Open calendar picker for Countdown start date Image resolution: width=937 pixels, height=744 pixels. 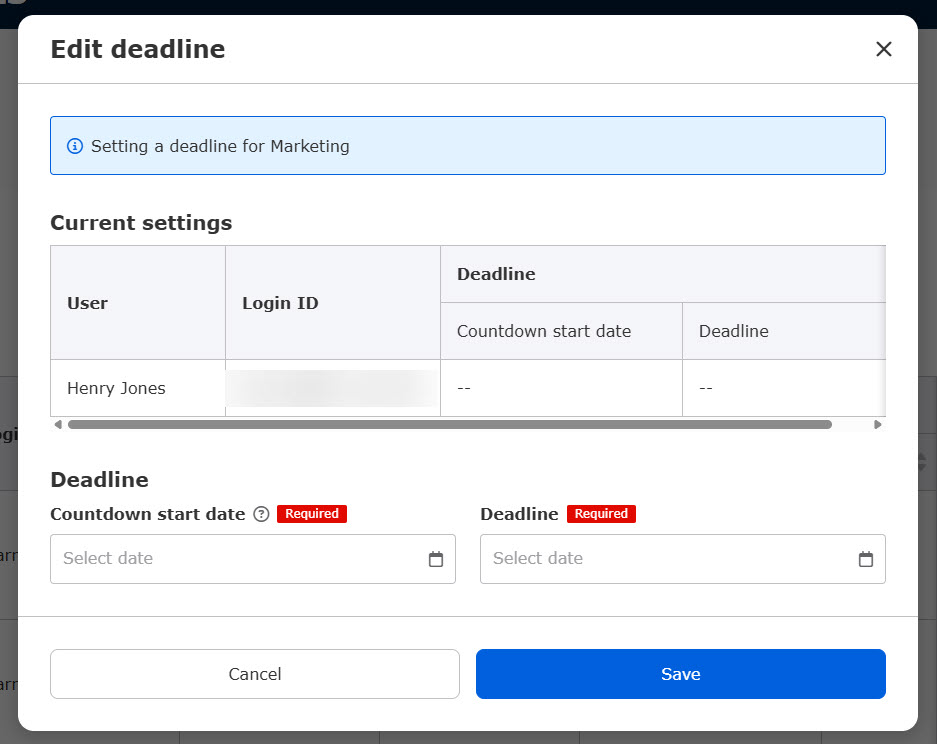tap(435, 559)
